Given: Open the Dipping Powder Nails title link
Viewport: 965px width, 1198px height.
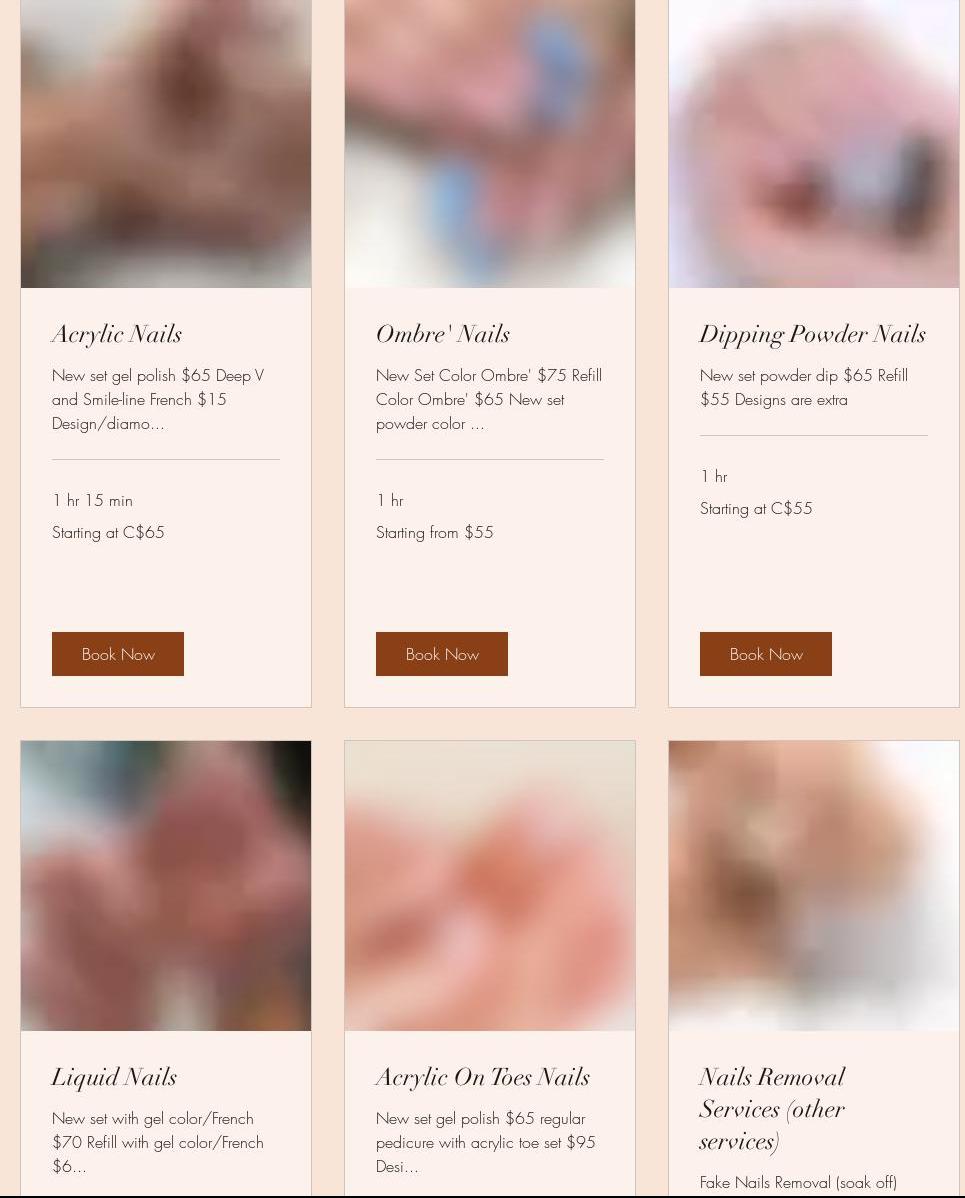Looking at the screenshot, I should point(813,334).
